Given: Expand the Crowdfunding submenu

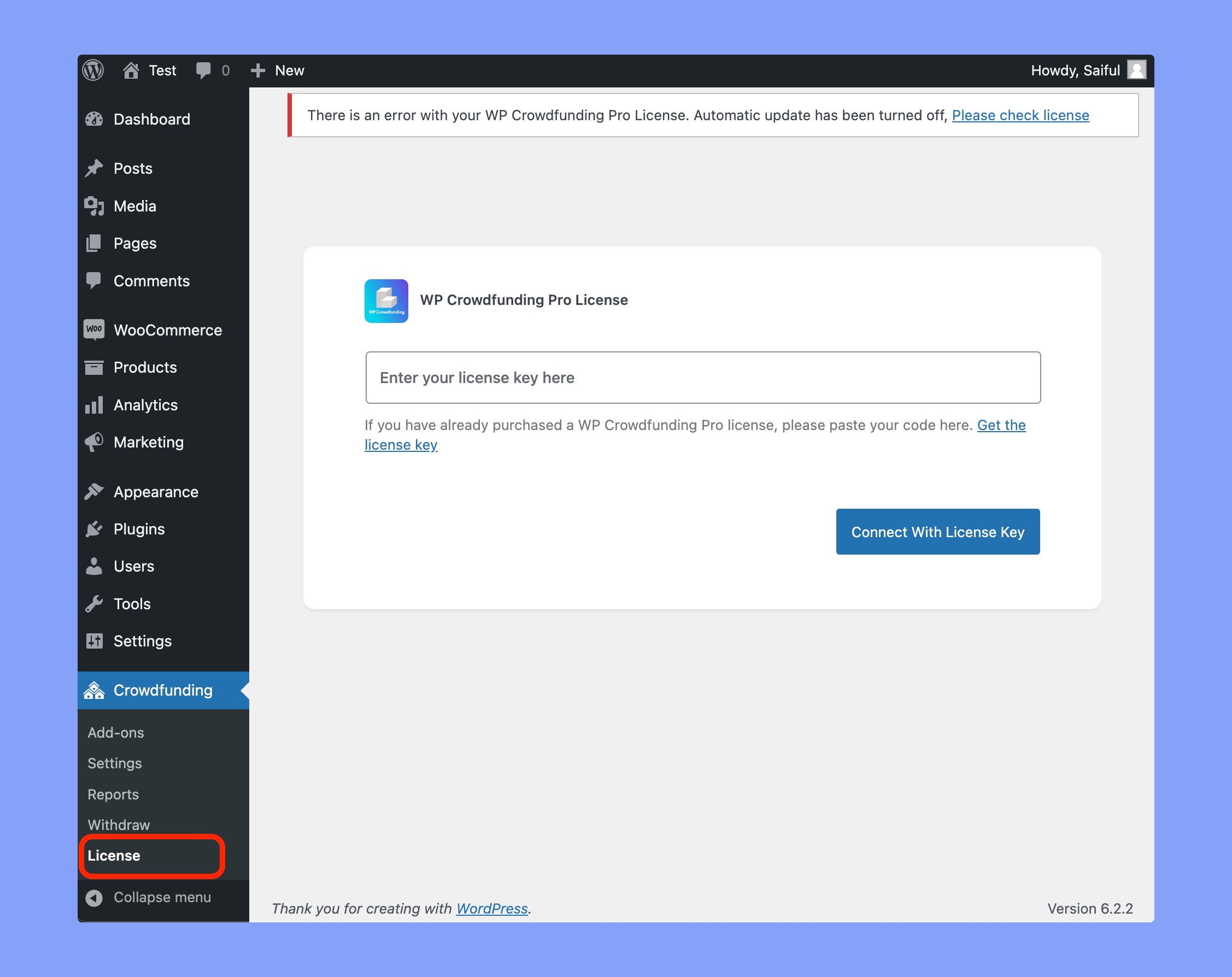Looking at the screenshot, I should pos(163,690).
